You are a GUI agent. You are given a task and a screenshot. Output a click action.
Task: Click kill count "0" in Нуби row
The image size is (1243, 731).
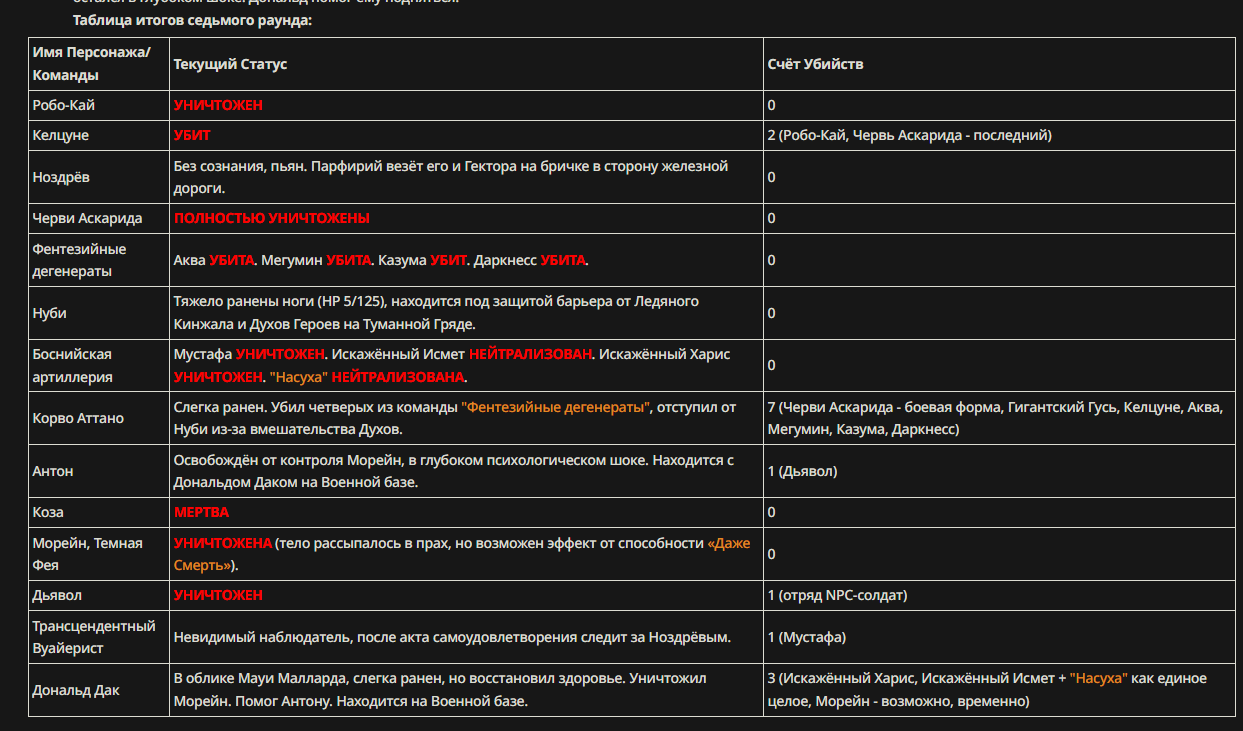(x=772, y=313)
